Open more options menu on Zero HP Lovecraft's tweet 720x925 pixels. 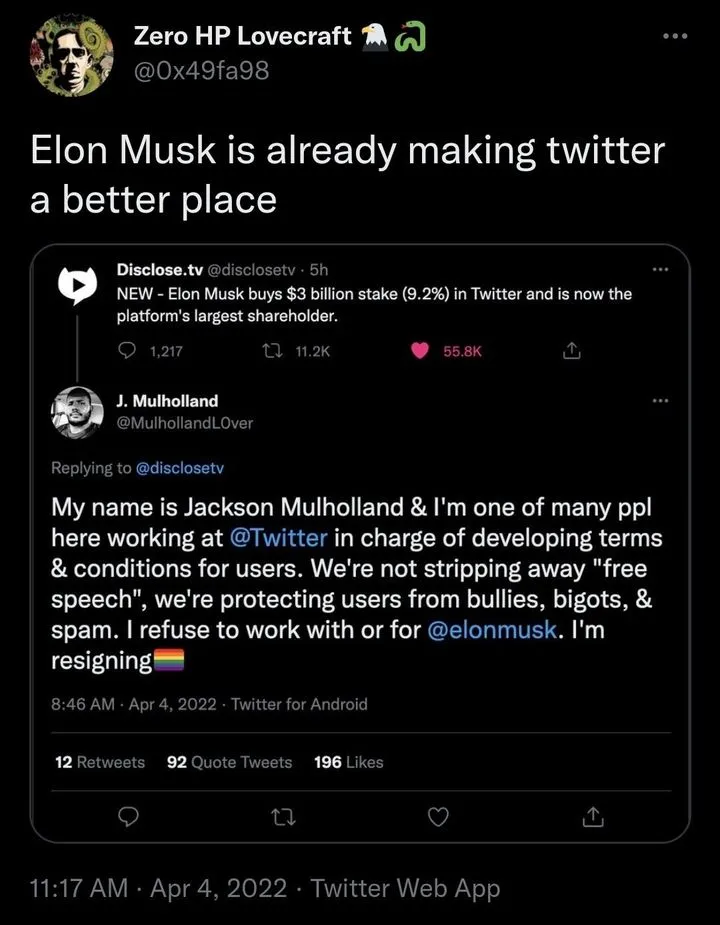676,36
